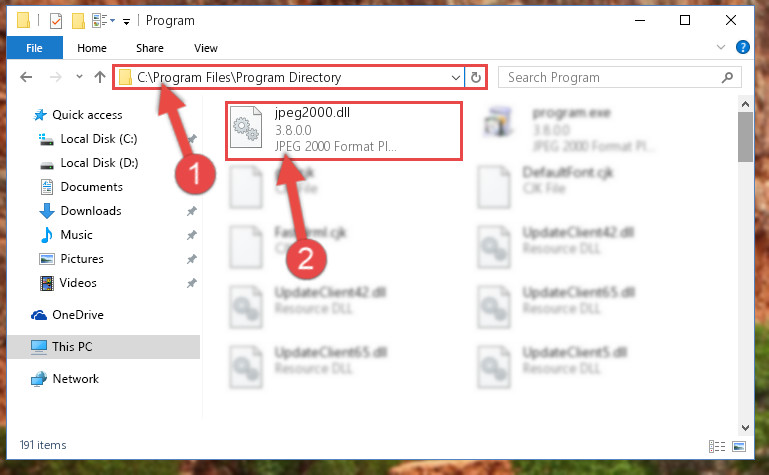The height and width of the screenshot is (475, 769).
Task: Switch to the View tab
Action: click(205, 48)
